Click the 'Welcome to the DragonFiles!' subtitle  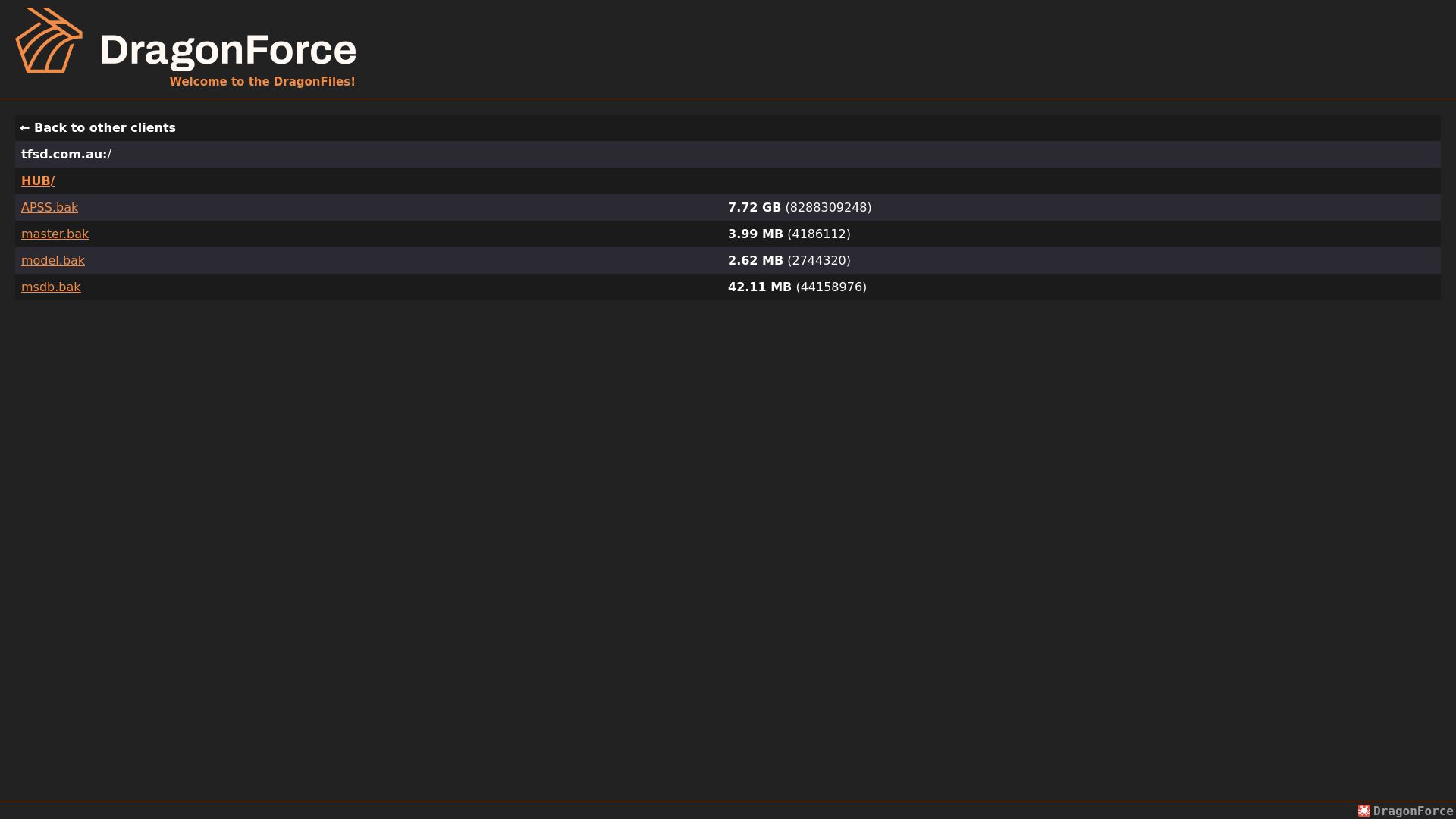pos(262,81)
